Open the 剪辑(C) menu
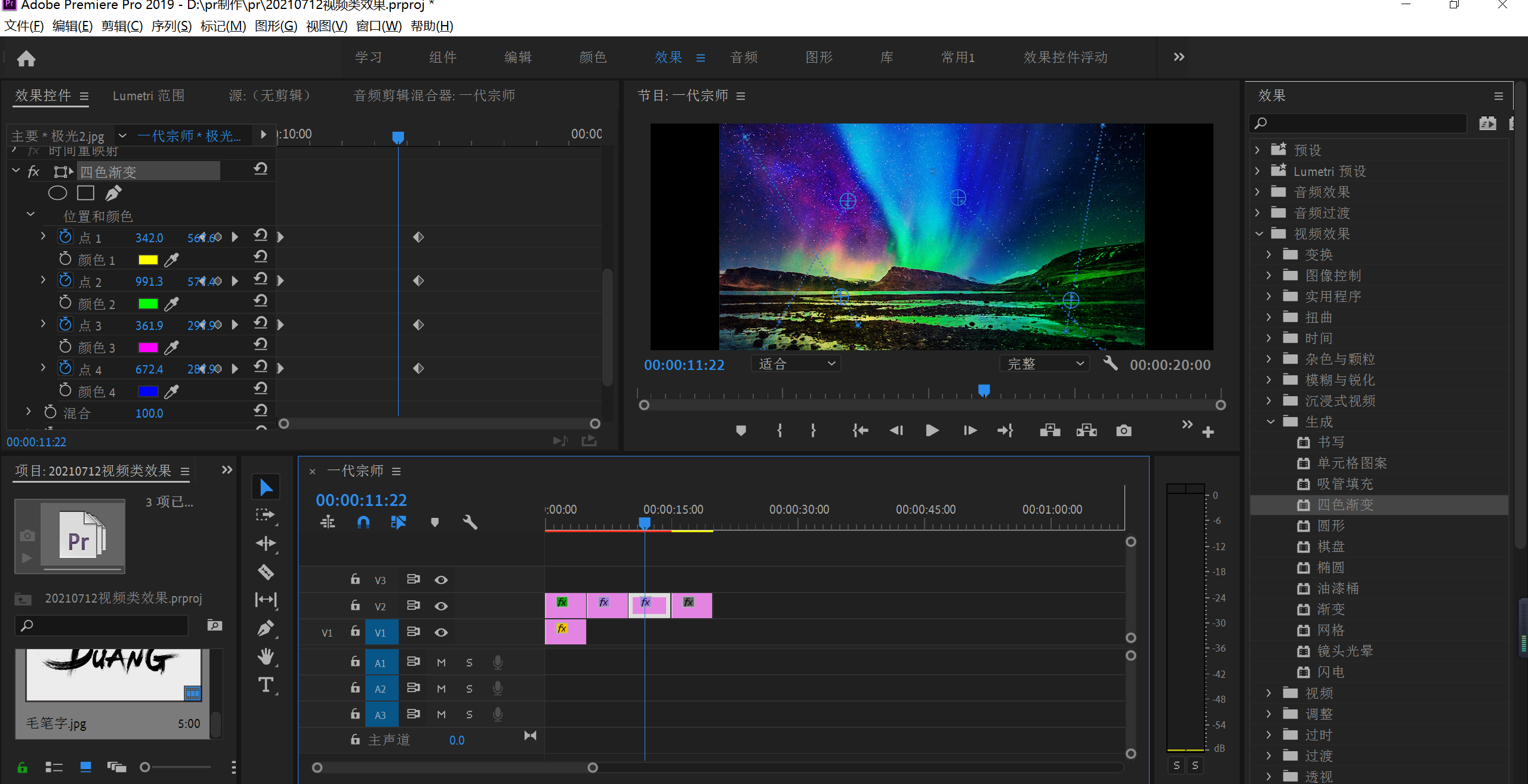This screenshot has width=1528, height=784. coord(122,26)
